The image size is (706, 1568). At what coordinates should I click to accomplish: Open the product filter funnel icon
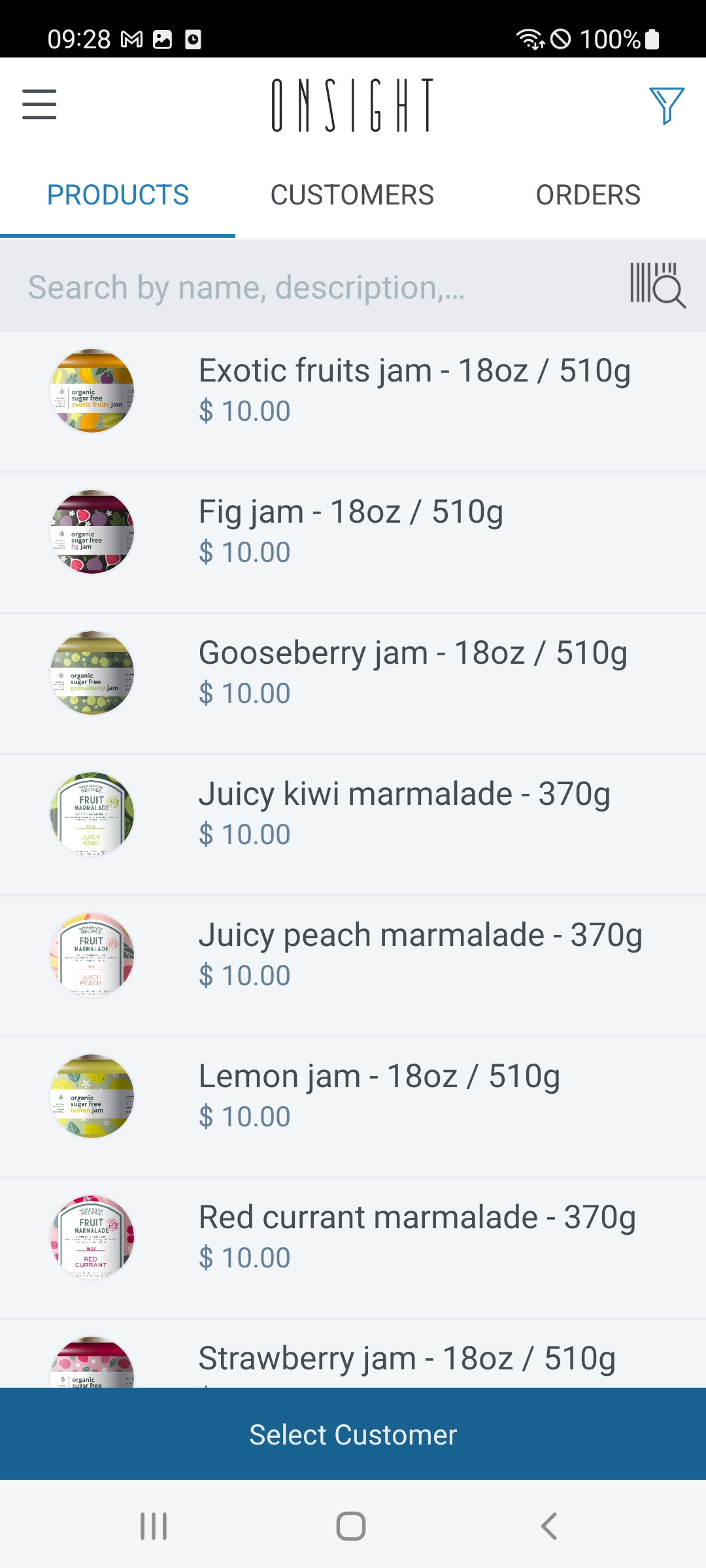coord(666,105)
